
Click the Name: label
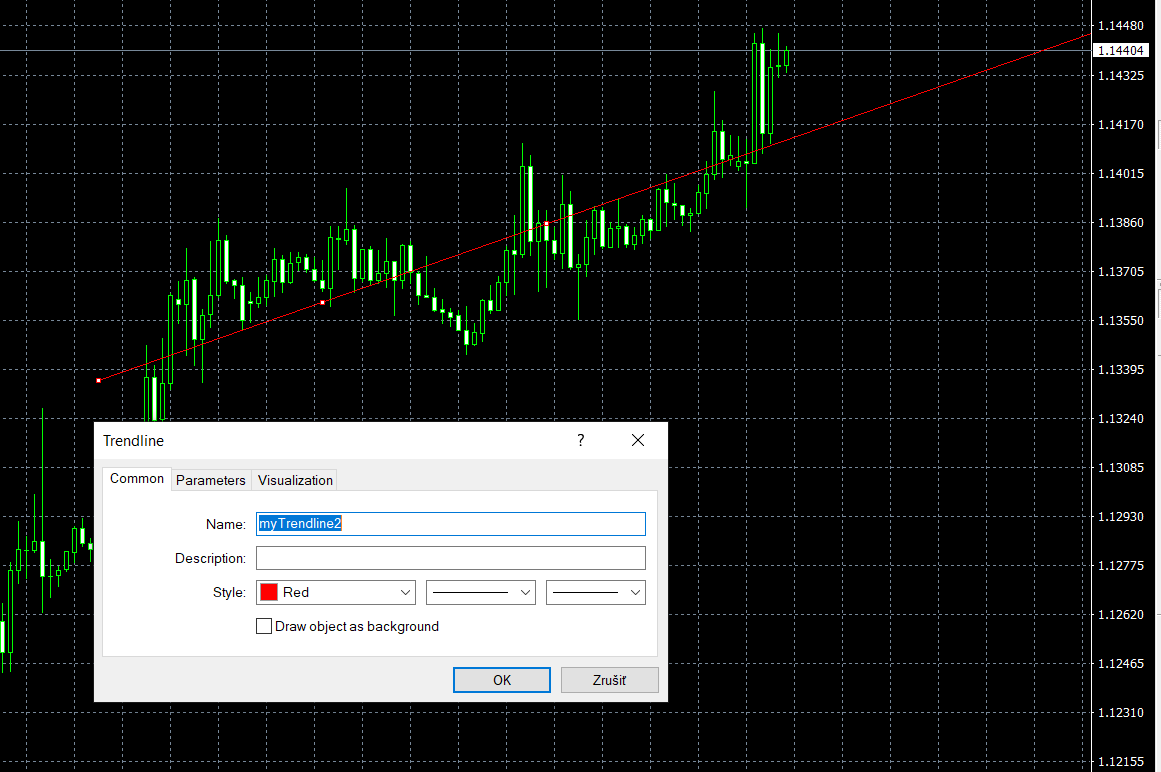coord(226,524)
